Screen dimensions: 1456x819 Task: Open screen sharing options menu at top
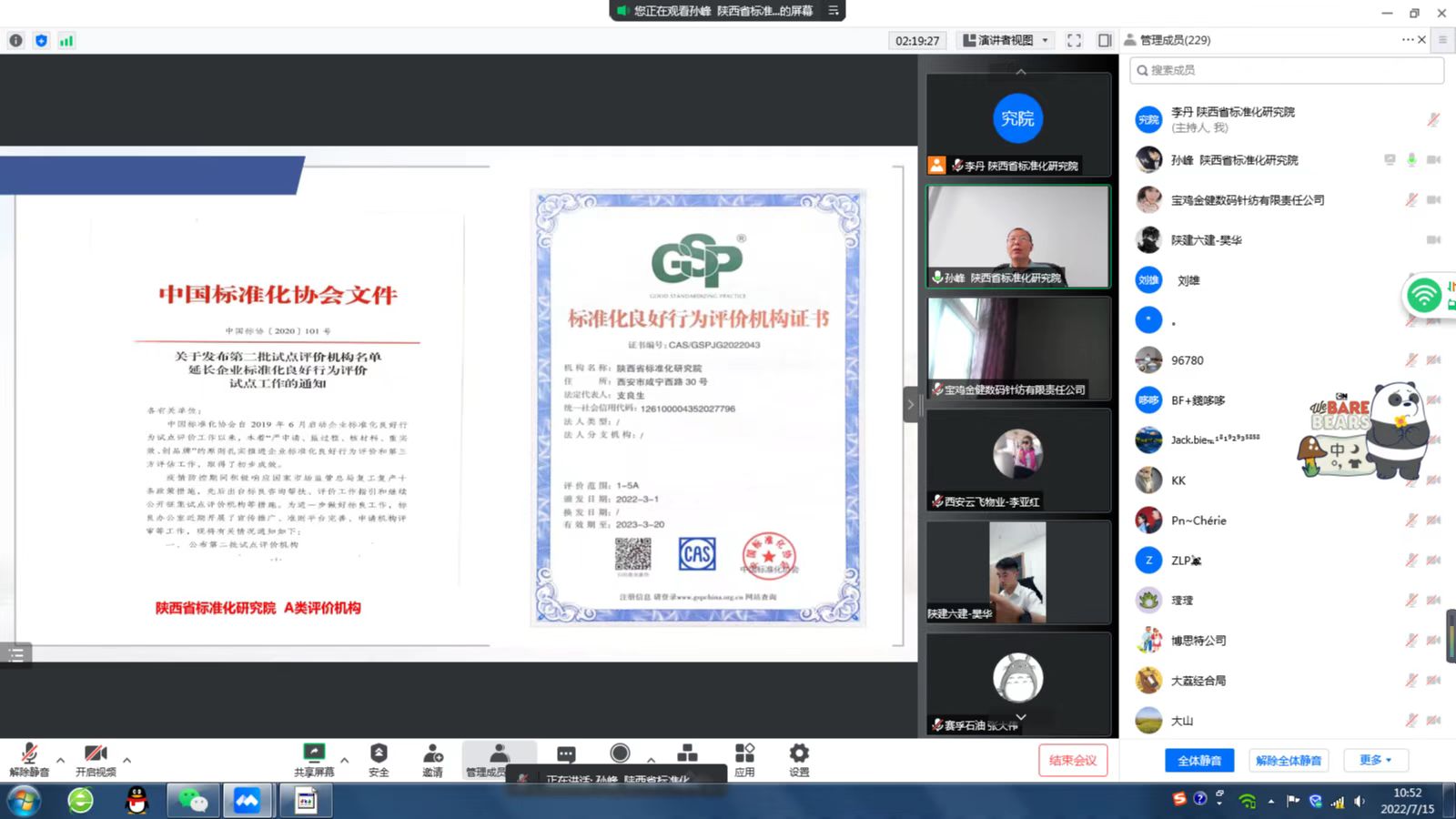click(833, 11)
